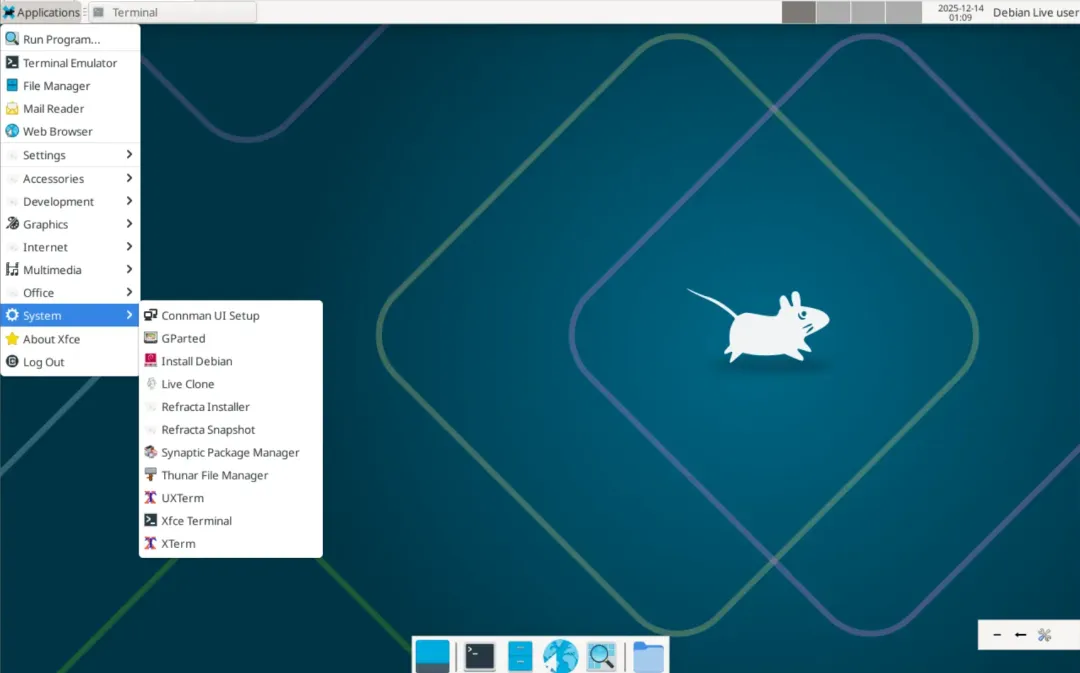Launch Terminal Emulator from the Applications menu
The width and height of the screenshot is (1080, 673).
(x=70, y=63)
